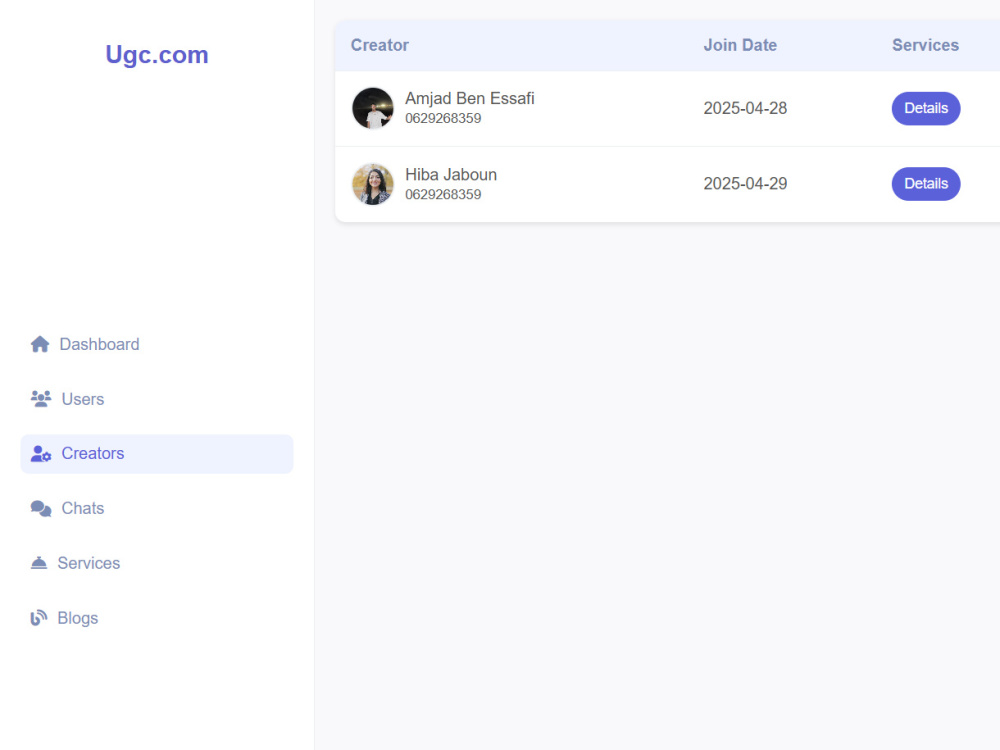Click Amjad Ben Essafi's profile picture
Screen dimensions: 1000x750
tap(372, 108)
